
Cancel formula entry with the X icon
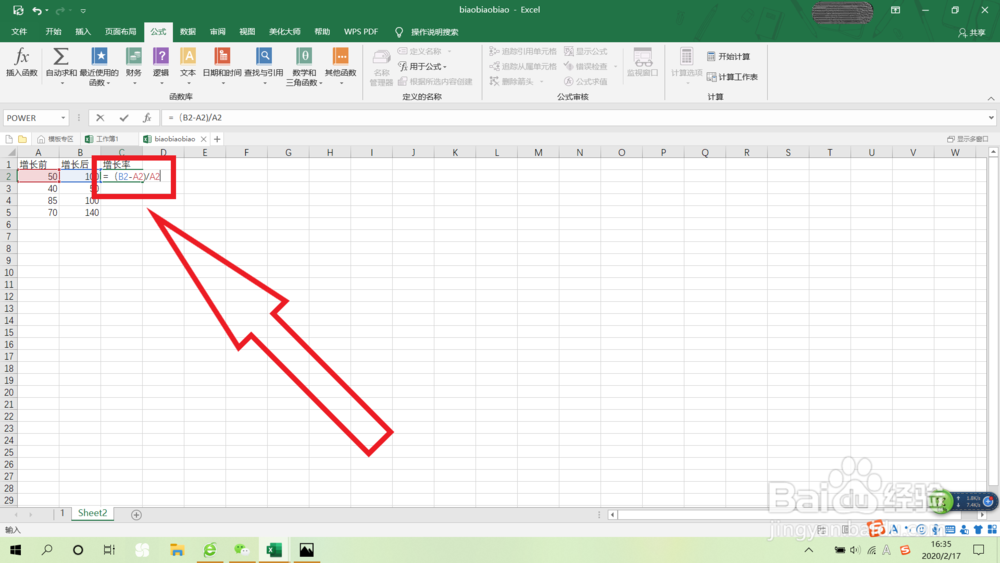(100, 117)
